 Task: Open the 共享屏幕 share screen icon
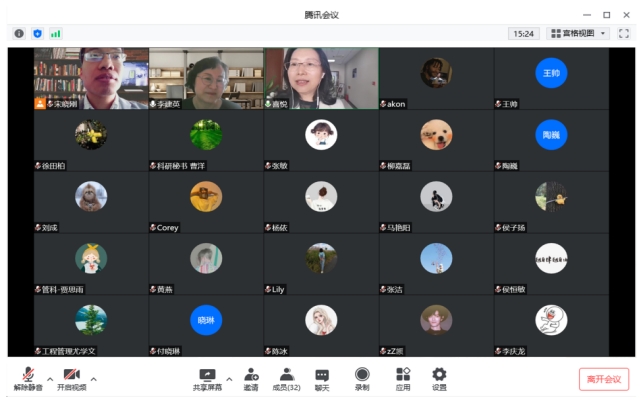click(207, 378)
